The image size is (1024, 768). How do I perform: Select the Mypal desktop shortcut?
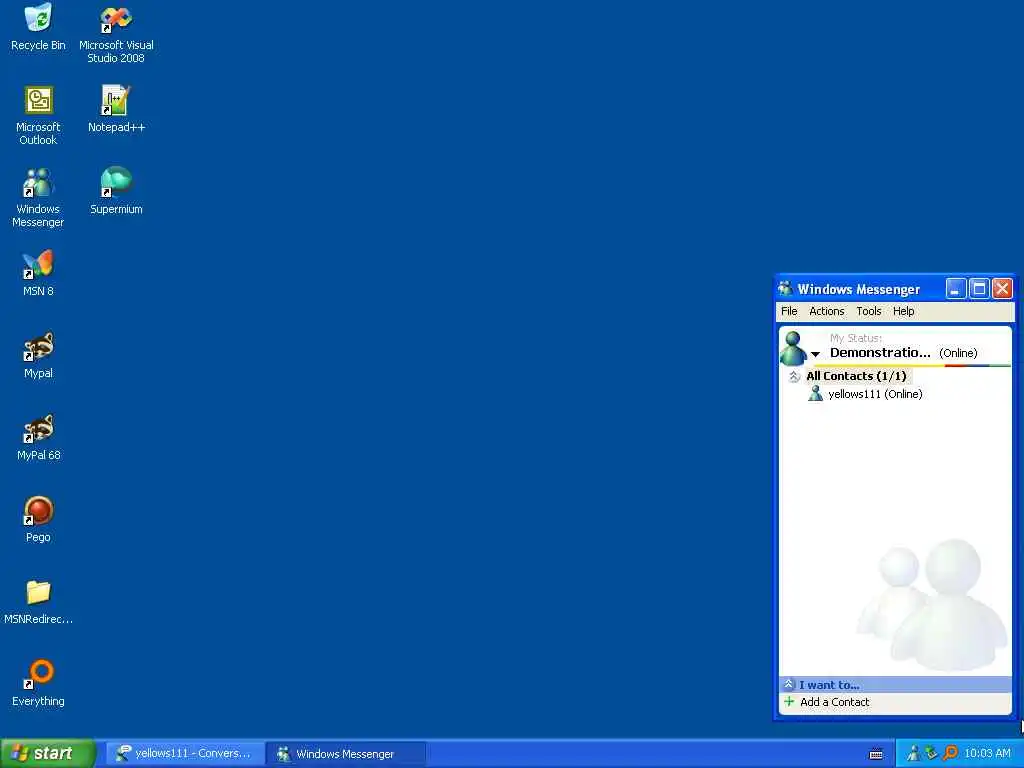coord(39,355)
